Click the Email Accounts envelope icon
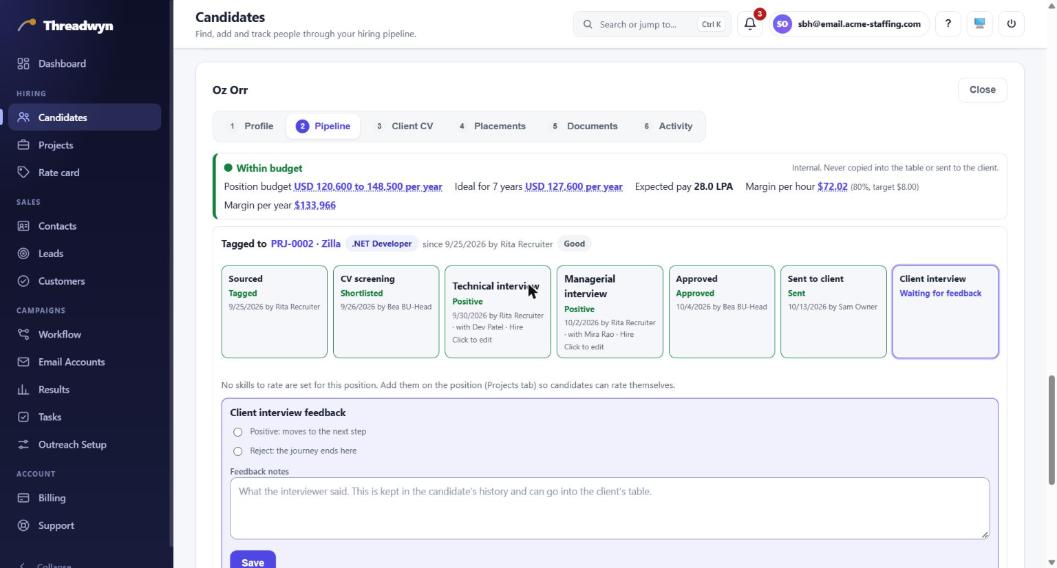1057x568 pixels. click(x=24, y=362)
